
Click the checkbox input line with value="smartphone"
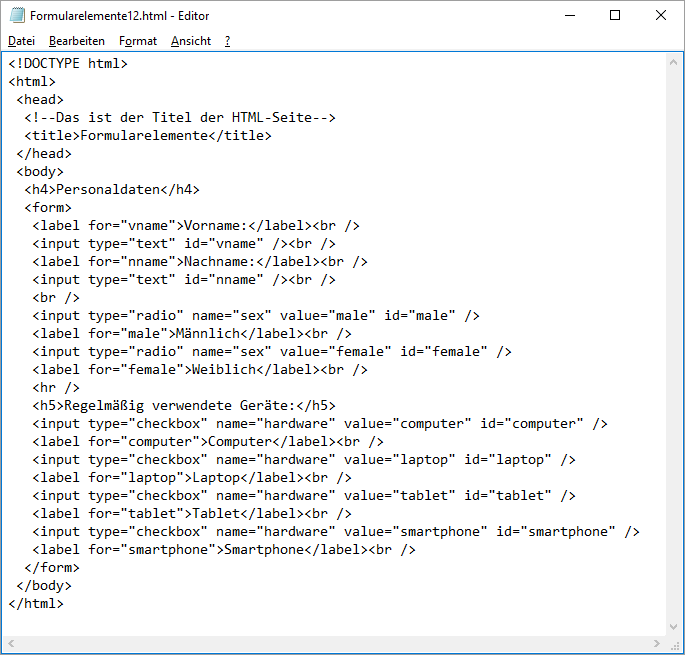(336, 532)
